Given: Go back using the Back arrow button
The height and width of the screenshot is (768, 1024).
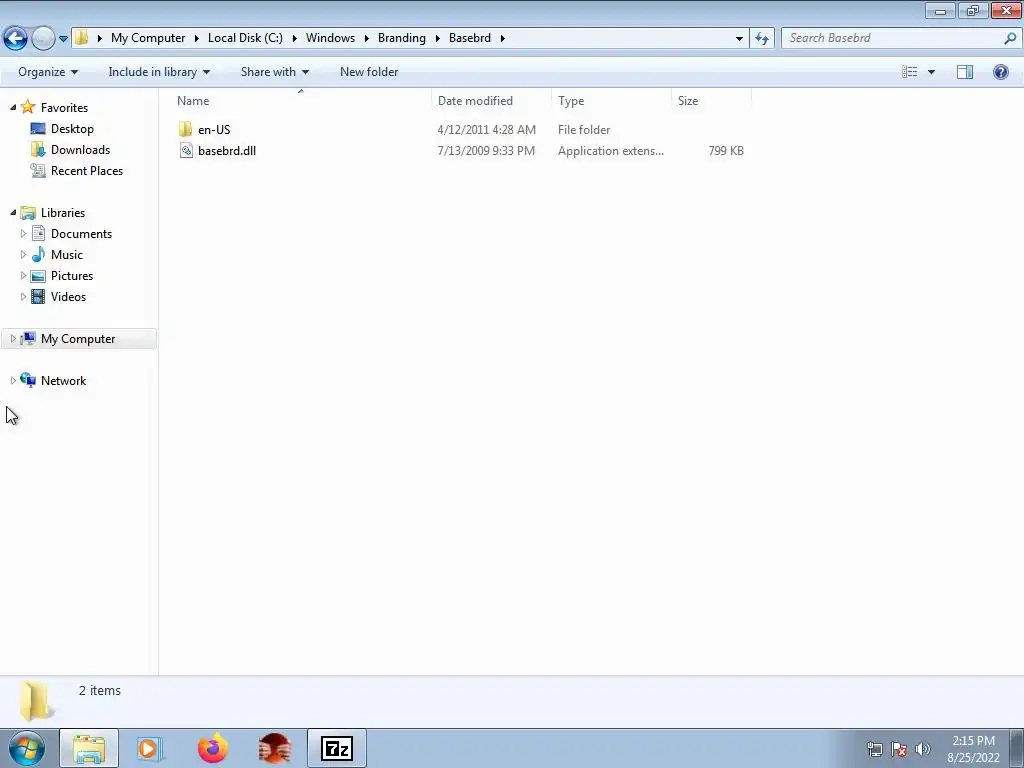Looking at the screenshot, I should [x=16, y=39].
